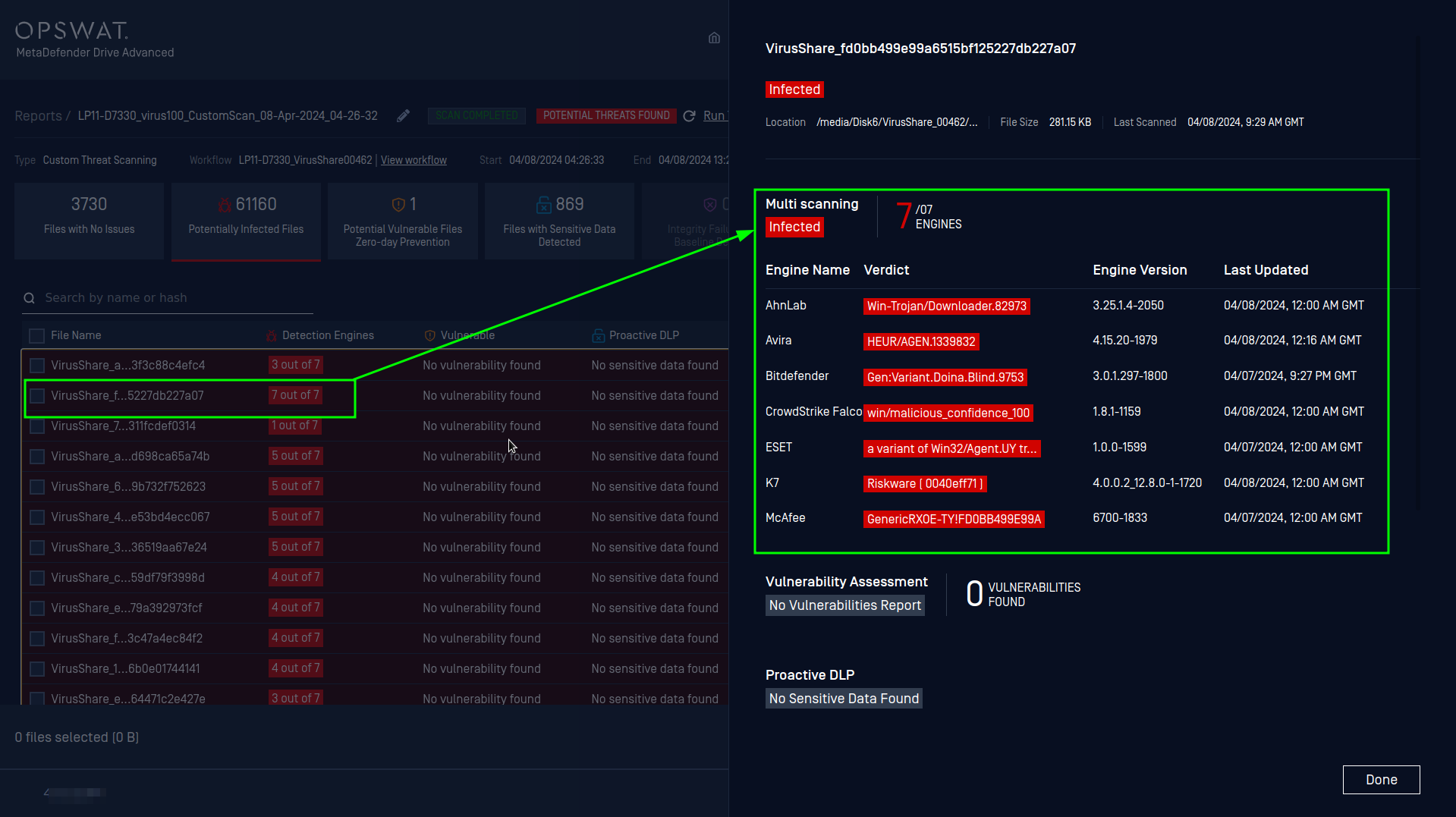Click the Engine Name column header

[x=807, y=270]
